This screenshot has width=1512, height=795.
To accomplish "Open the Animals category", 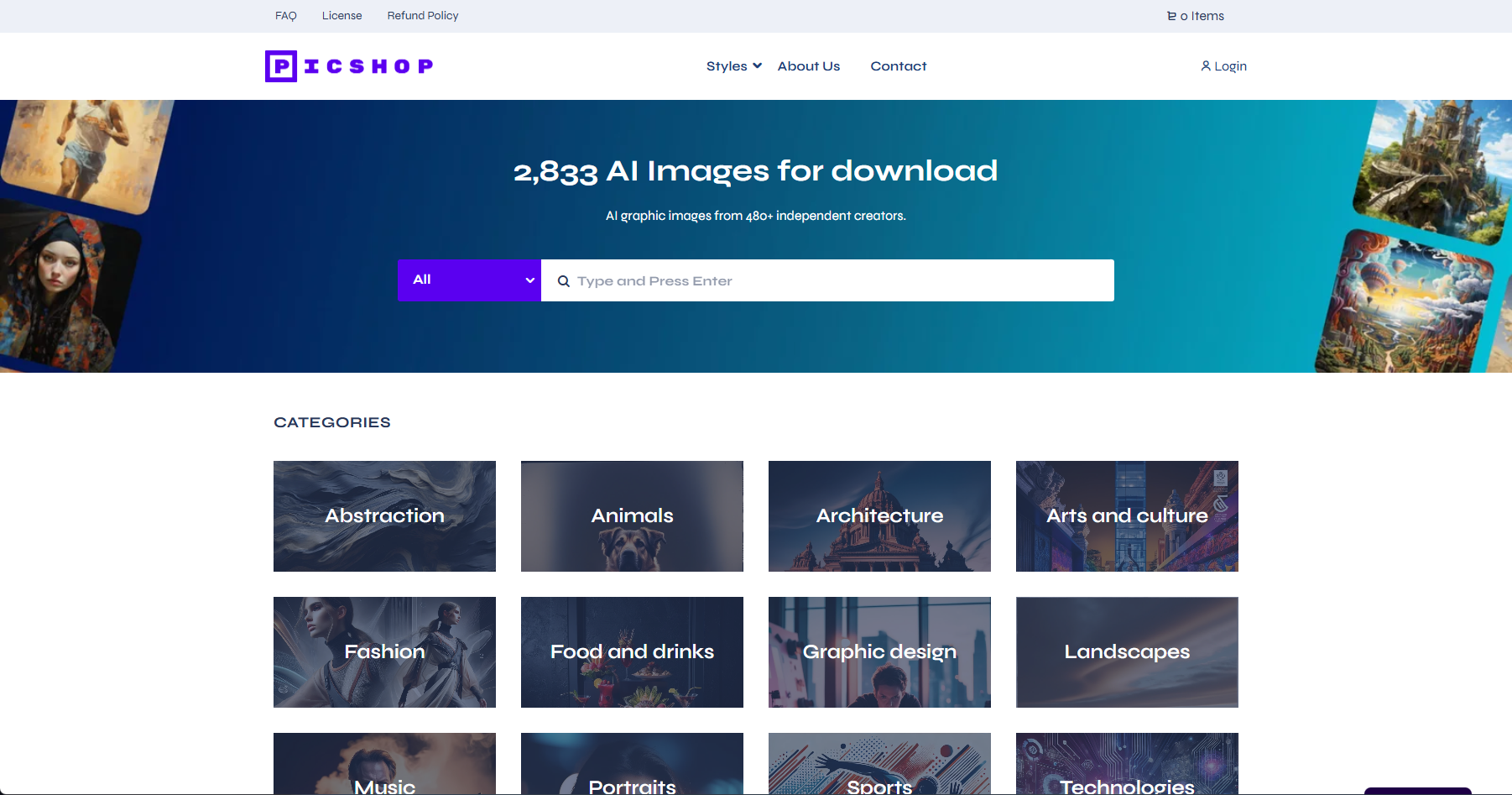I will [632, 516].
